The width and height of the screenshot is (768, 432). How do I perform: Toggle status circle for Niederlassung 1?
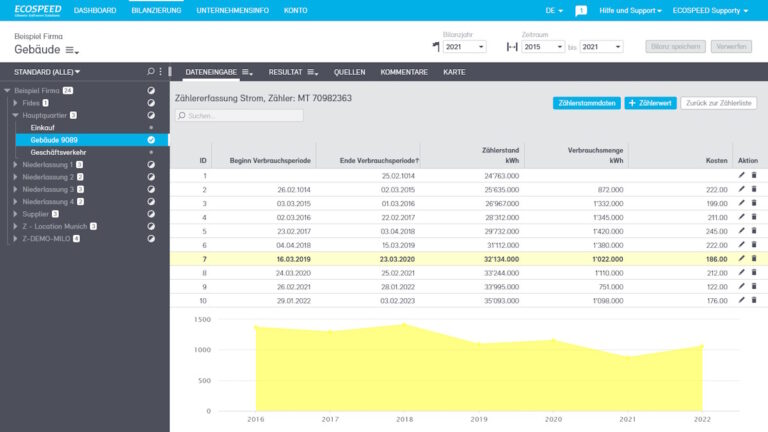151,164
